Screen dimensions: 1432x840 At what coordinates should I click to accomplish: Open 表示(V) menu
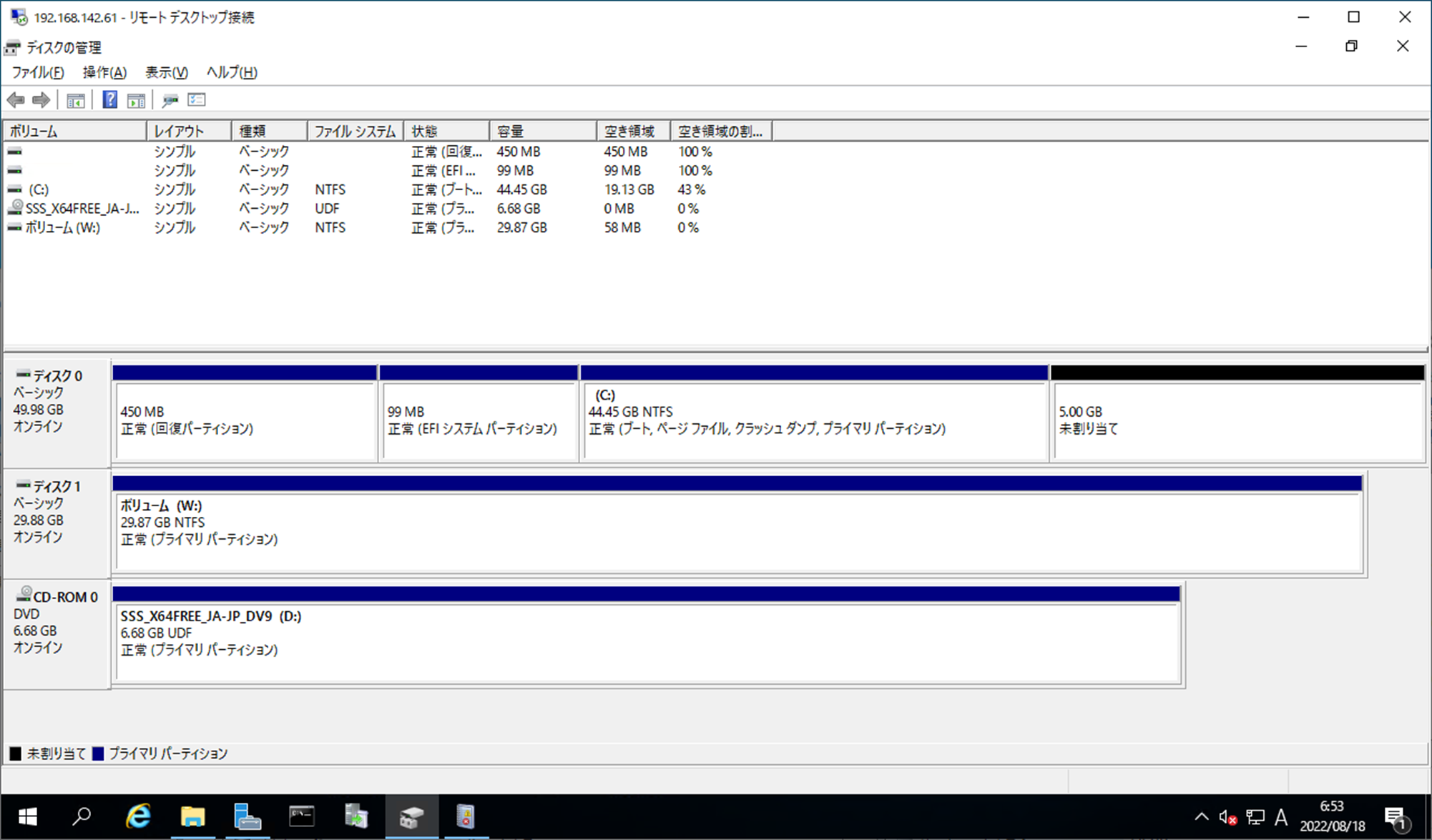(166, 72)
